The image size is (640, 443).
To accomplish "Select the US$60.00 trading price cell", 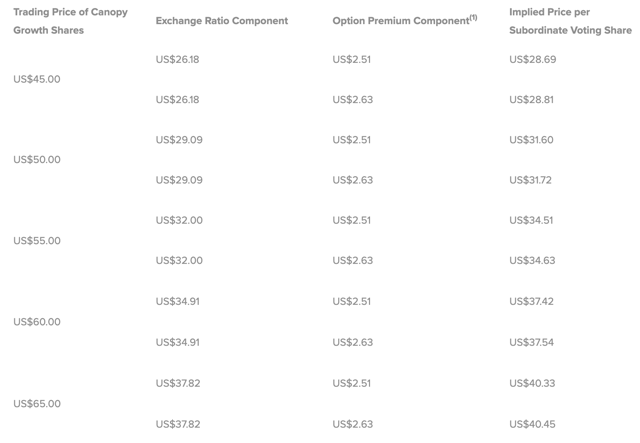I will (37, 322).
